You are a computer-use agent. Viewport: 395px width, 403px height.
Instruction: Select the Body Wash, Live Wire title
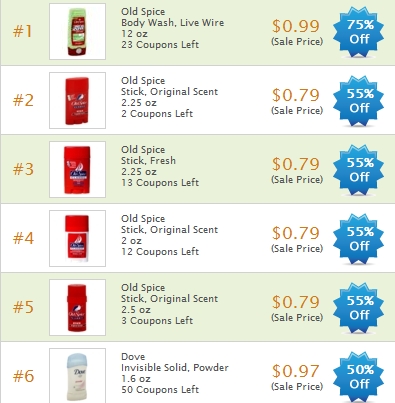tap(172, 23)
